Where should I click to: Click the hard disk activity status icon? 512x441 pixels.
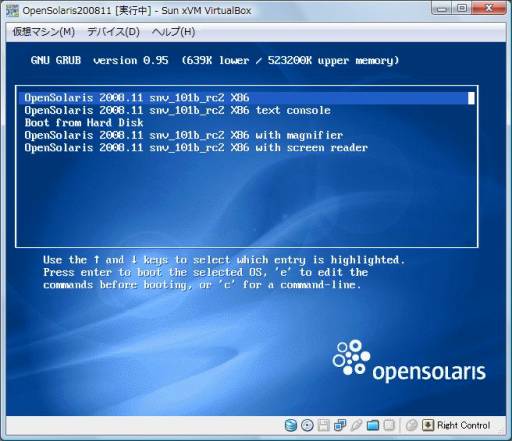291,425
